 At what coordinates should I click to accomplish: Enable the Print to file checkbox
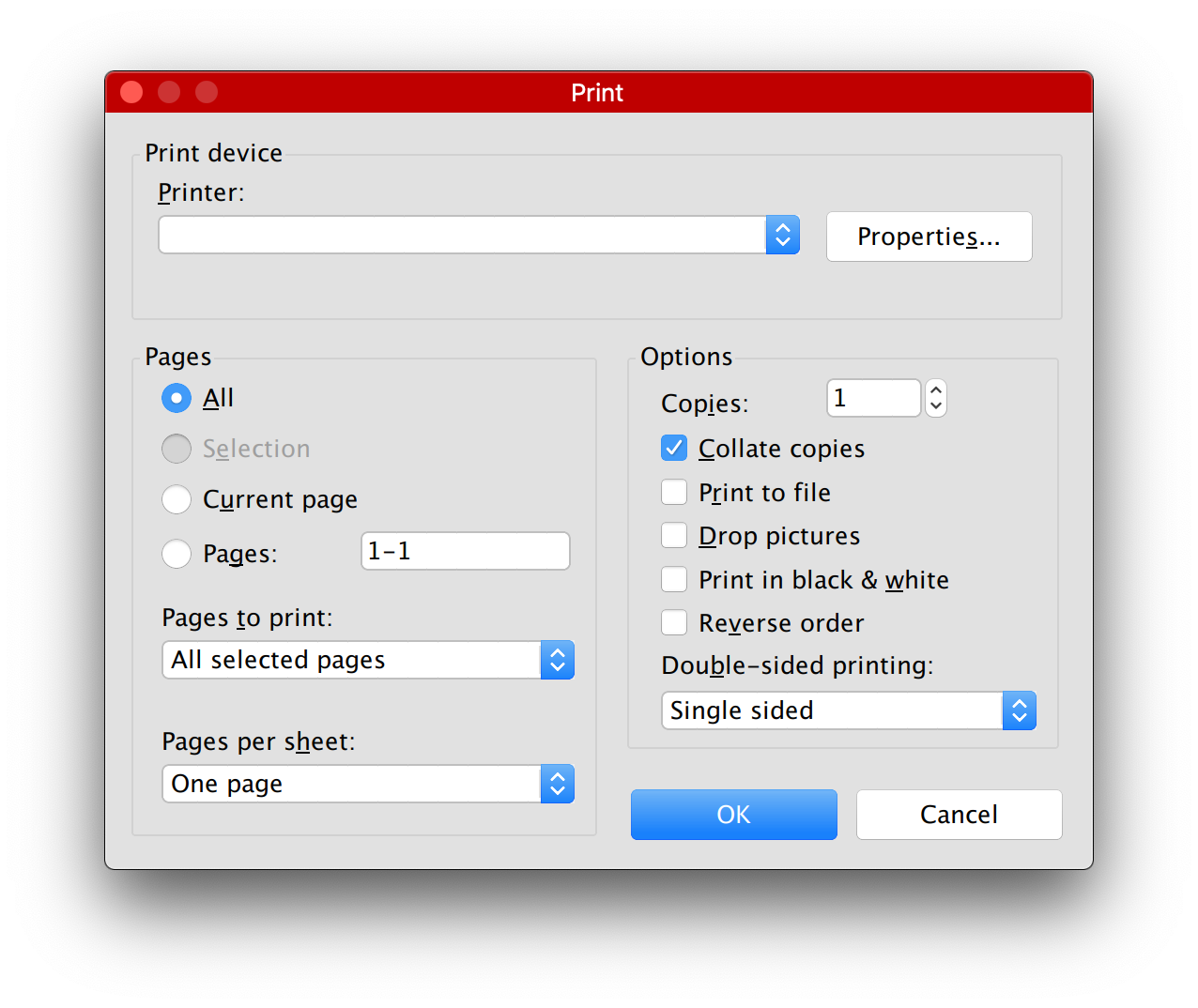click(674, 493)
